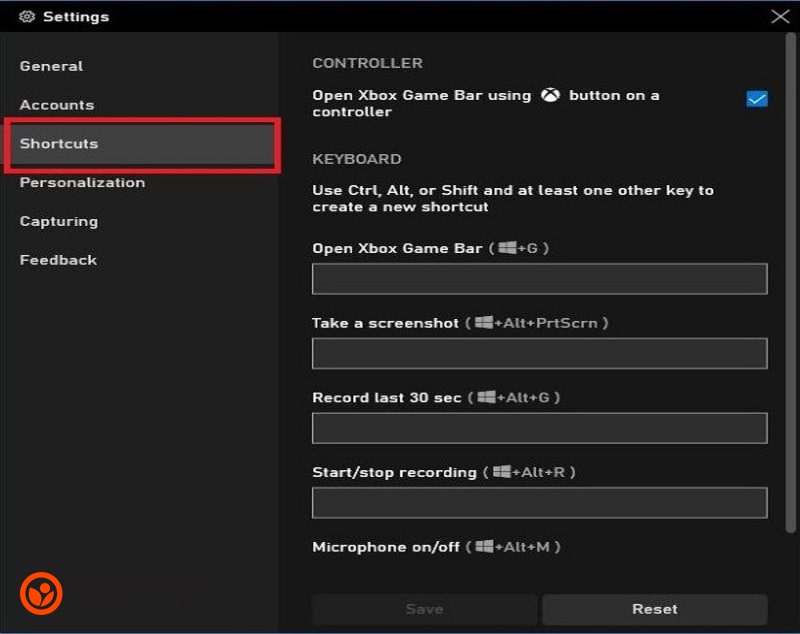Click the Open Xbox Game Bar shortcut field
The width and height of the screenshot is (800, 634).
coord(540,279)
